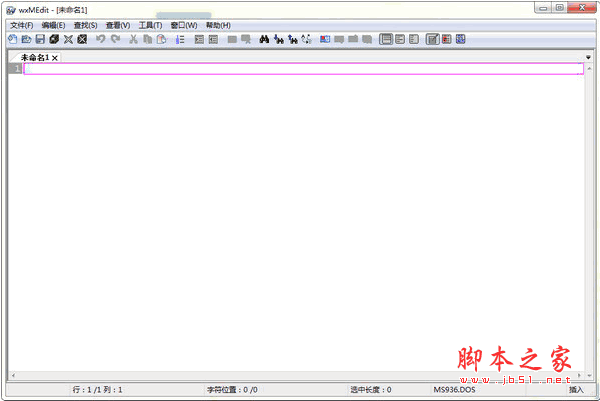Click the 插入 insert mode status entry
This screenshot has width=600, height=401.
coord(576,390)
